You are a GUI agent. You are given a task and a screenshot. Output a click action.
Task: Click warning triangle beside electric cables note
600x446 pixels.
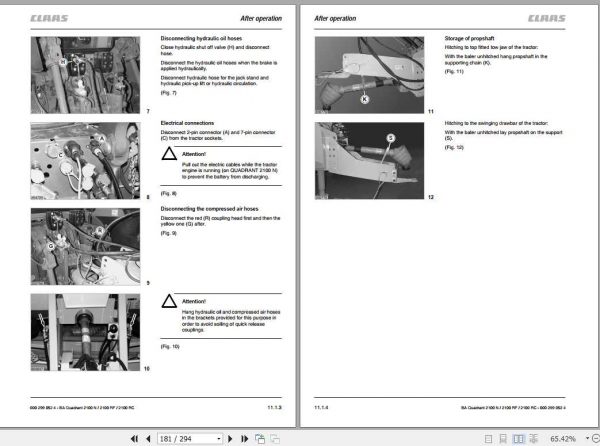[169, 154]
